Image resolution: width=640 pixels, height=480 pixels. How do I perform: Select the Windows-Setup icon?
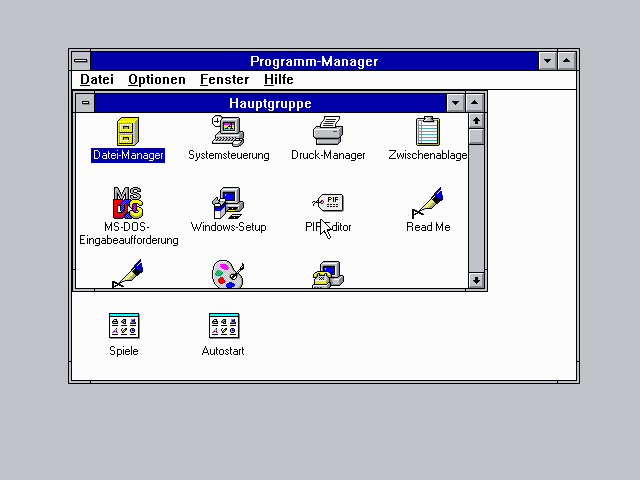click(228, 204)
